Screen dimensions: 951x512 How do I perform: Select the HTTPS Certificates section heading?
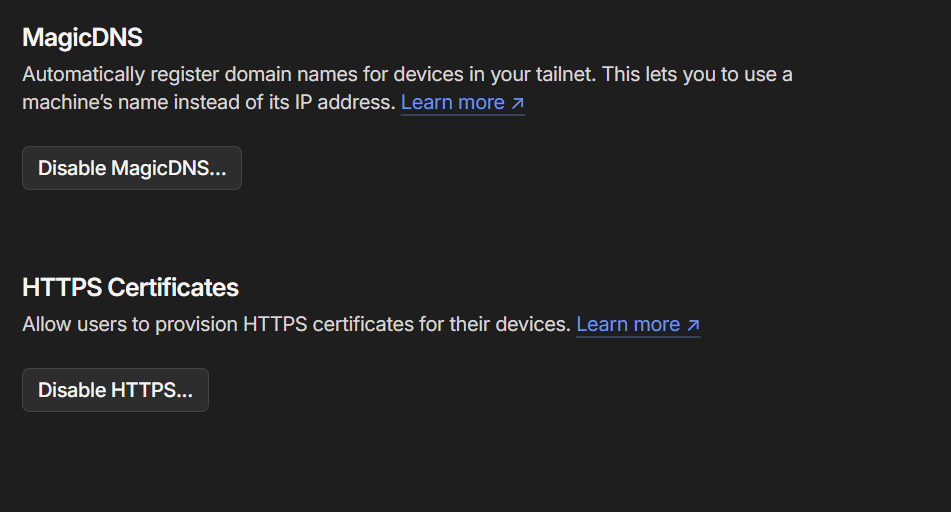coord(130,288)
